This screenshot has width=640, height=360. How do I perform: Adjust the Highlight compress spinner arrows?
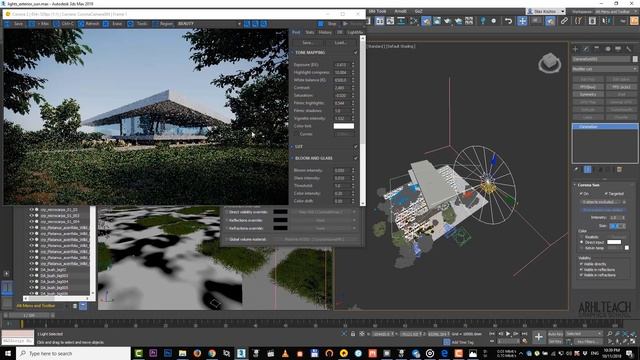click(353, 73)
